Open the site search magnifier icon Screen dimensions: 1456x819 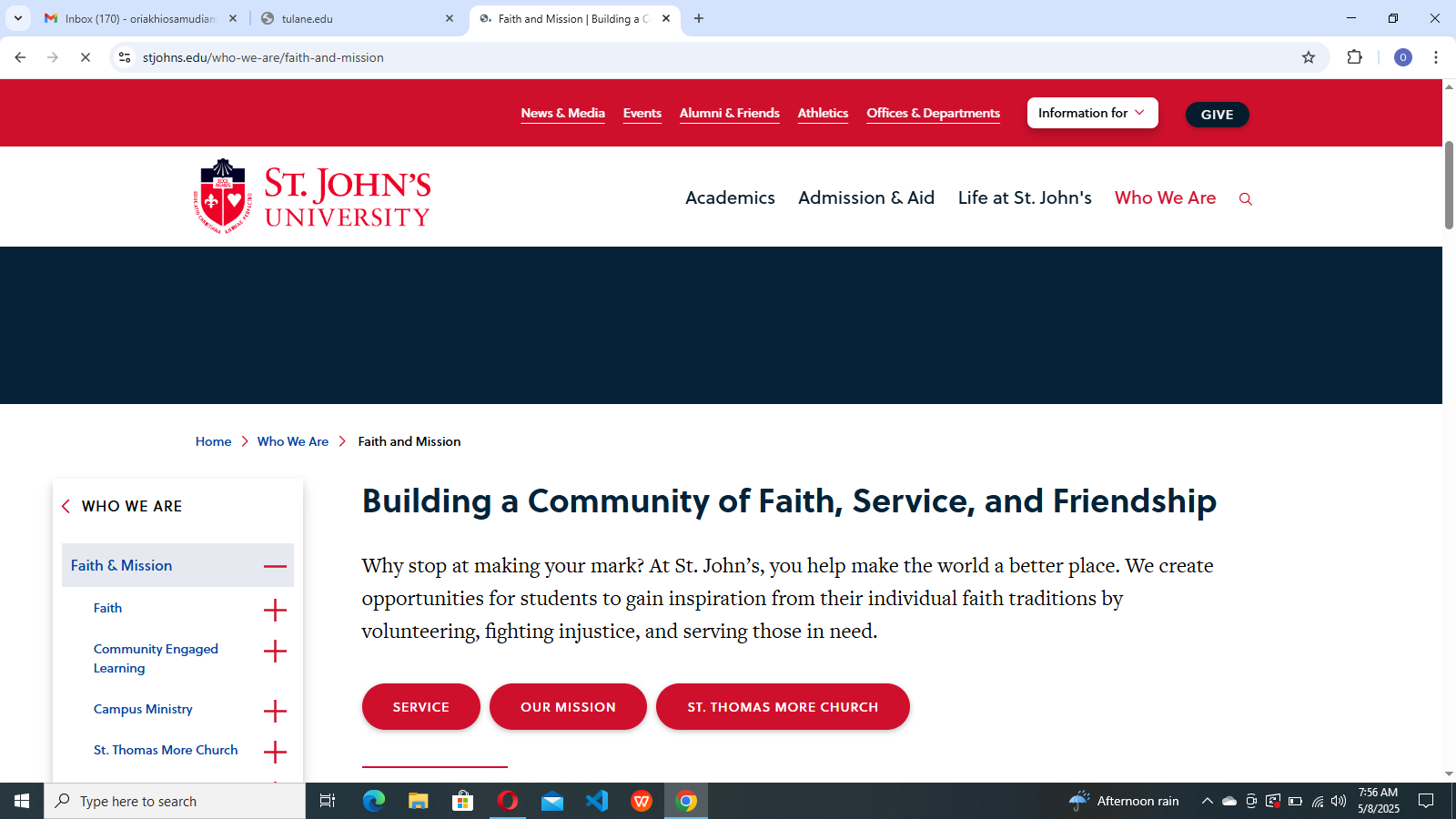(1246, 199)
